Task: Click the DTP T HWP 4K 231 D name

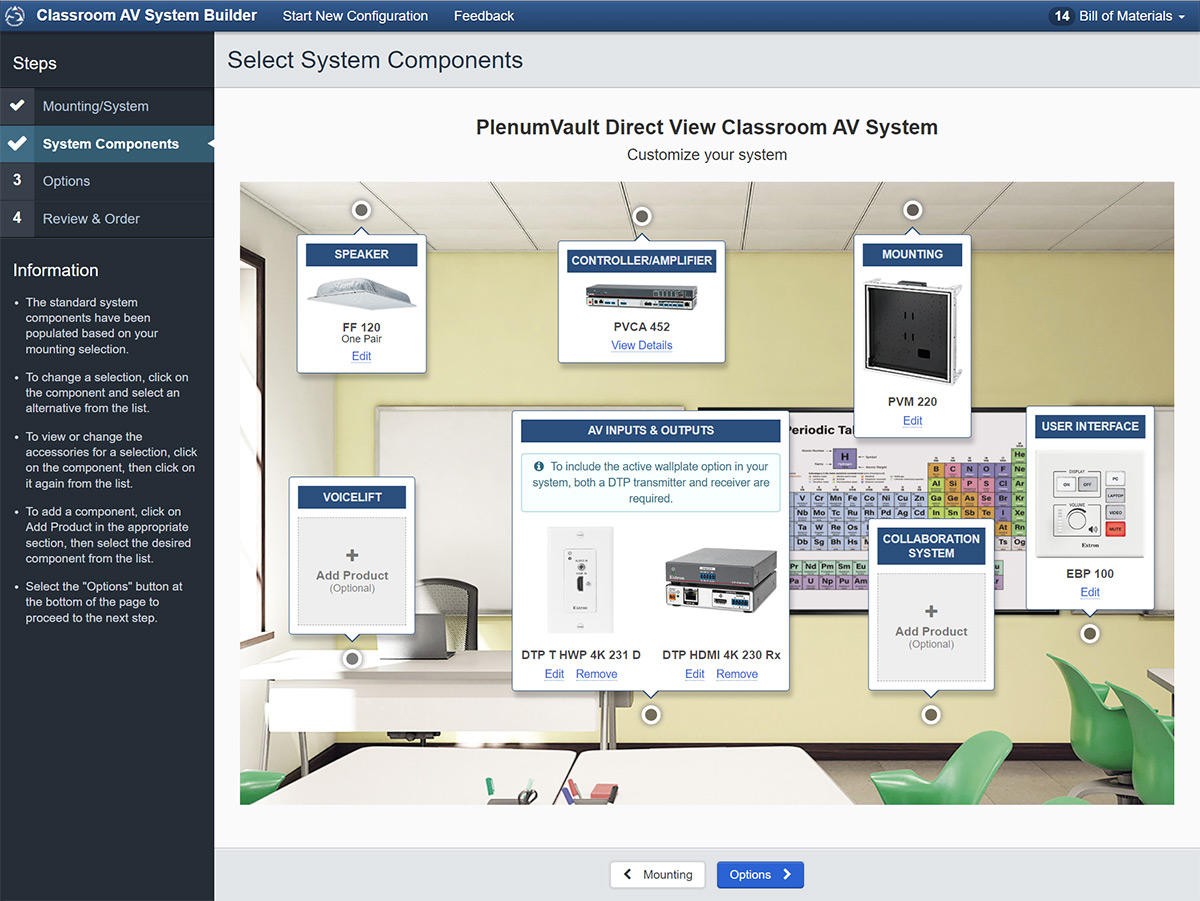Action: (x=581, y=655)
